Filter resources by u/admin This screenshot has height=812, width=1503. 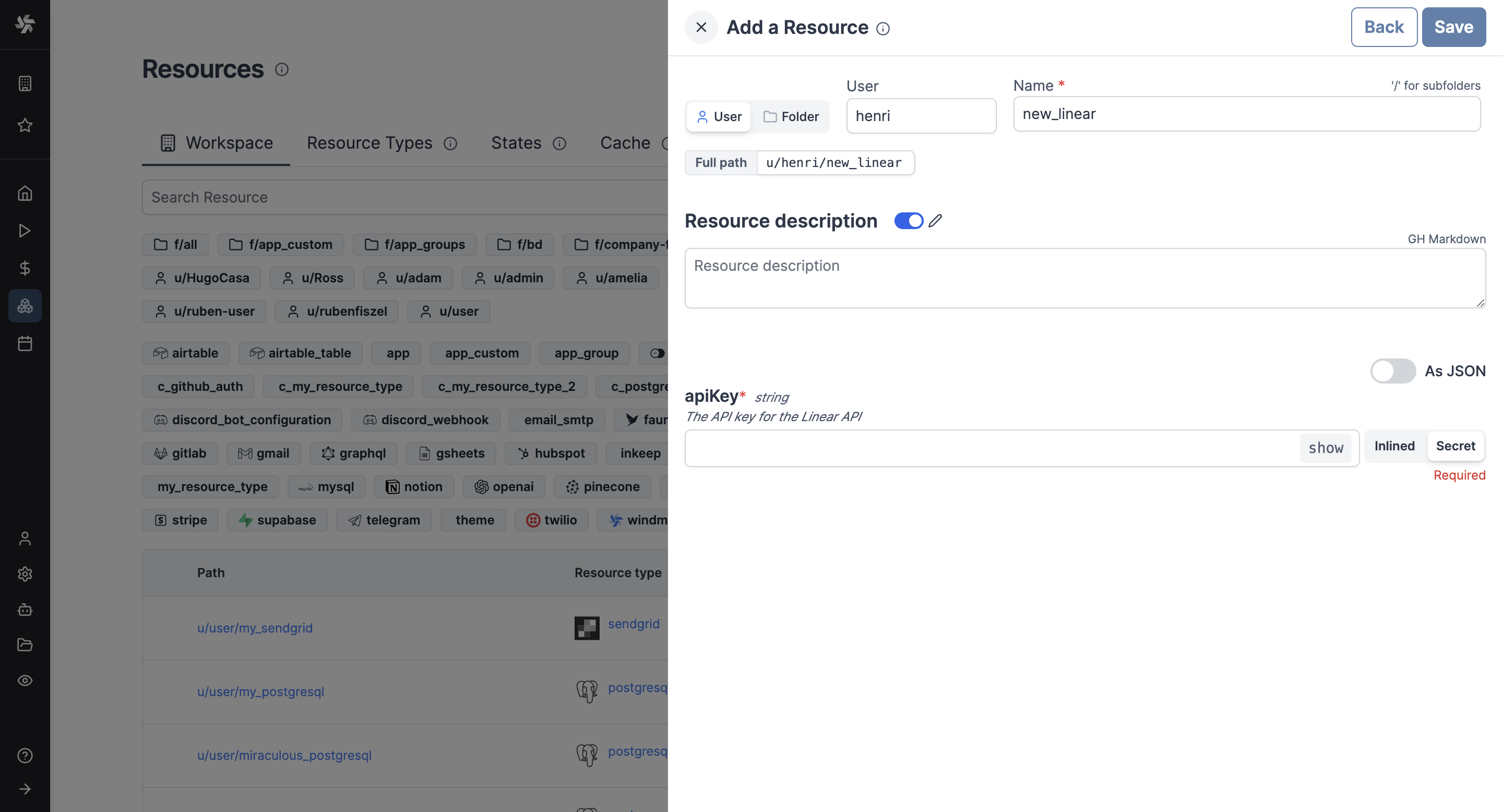[508, 278]
